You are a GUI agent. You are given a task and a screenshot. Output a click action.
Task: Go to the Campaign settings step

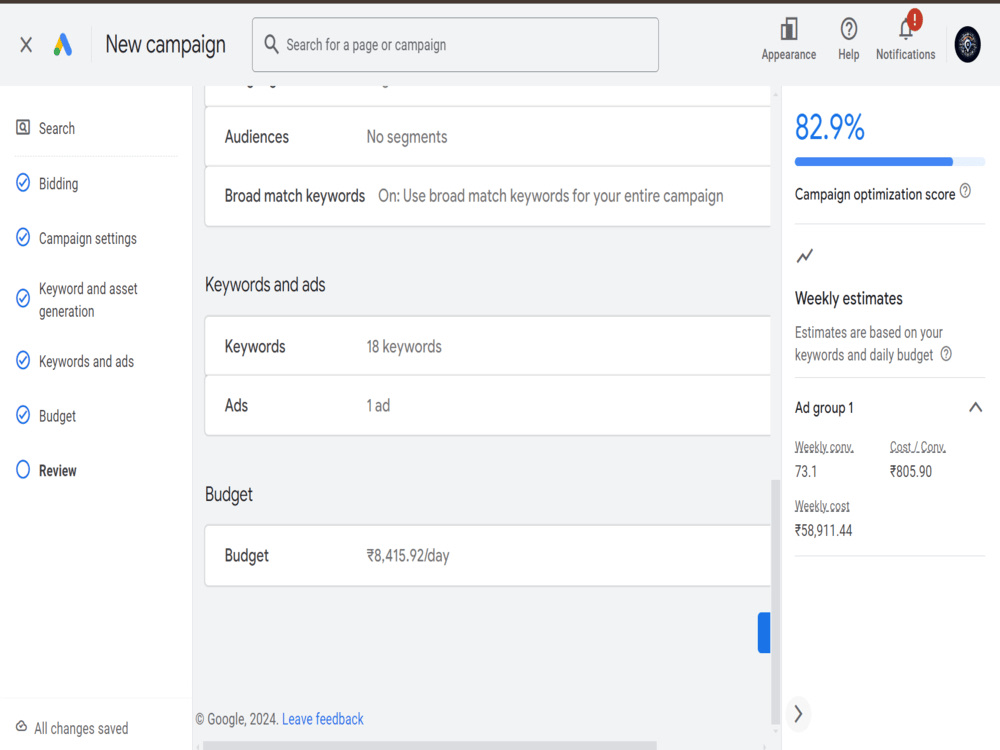87,239
